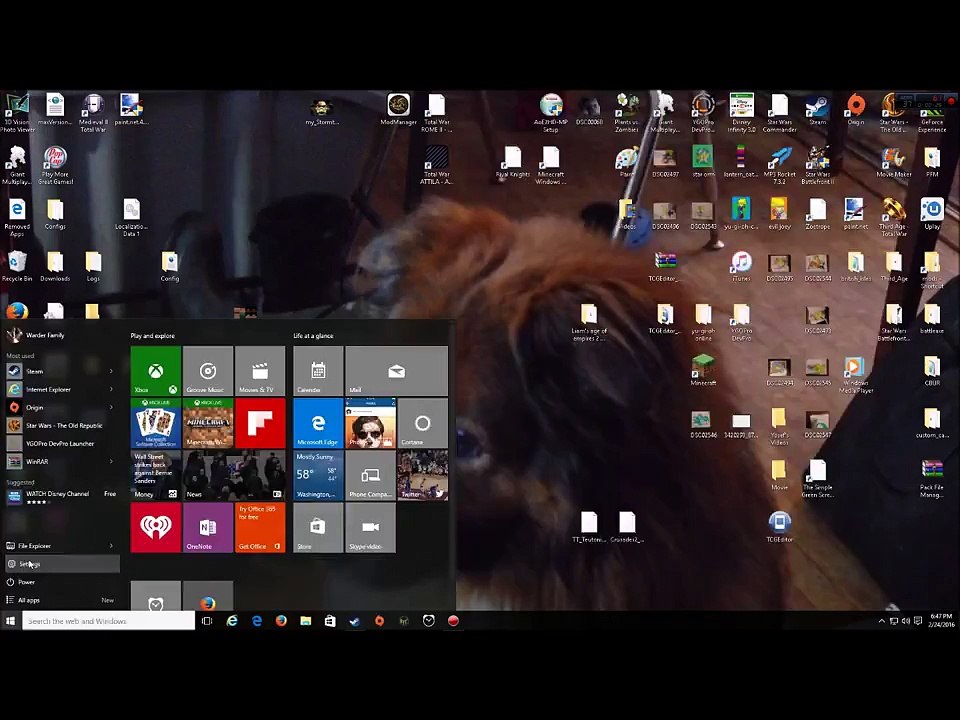Launch Star Wars - The Old Republic
Viewport: 960px width, 720px height.
tap(62, 425)
